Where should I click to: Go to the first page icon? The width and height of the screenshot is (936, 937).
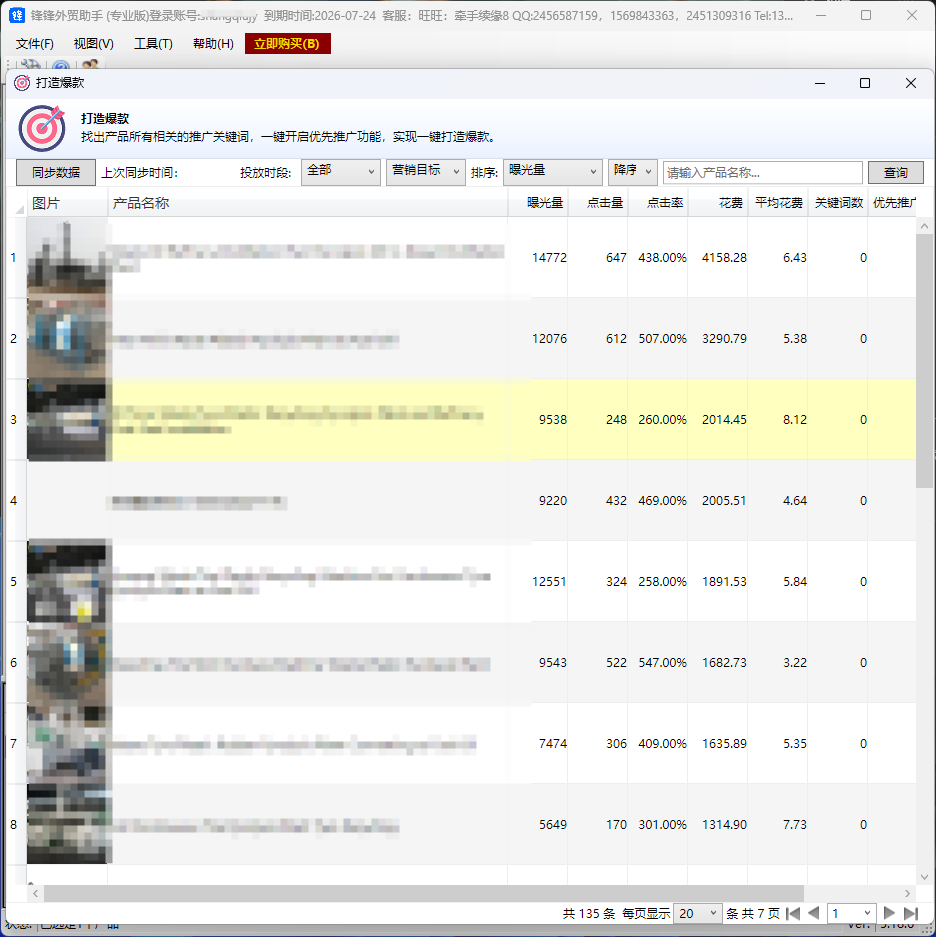pyautogui.click(x=793, y=913)
